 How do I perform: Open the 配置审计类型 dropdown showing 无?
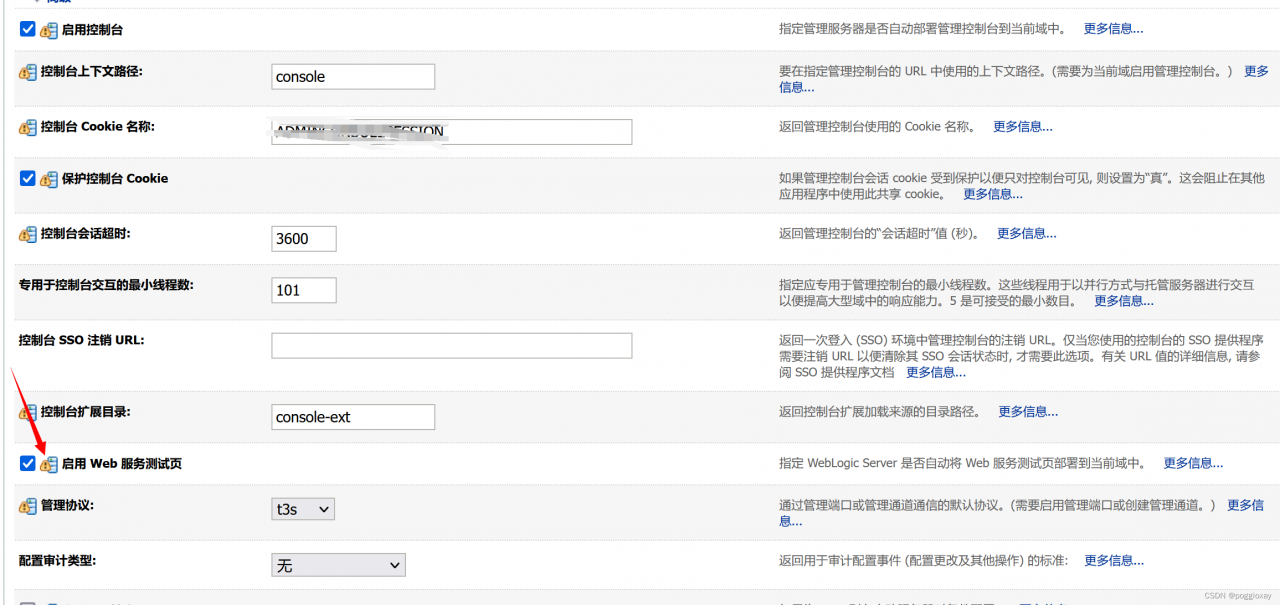point(338,565)
